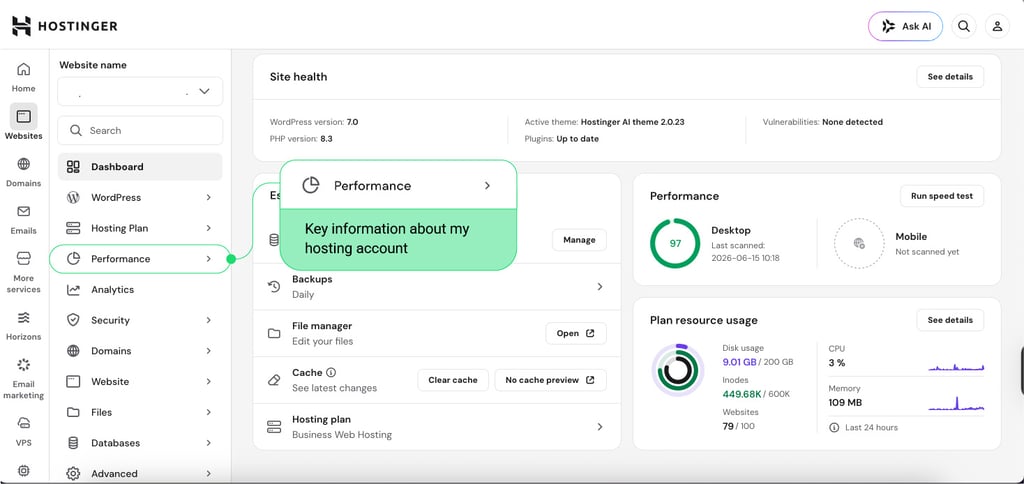Expand sidebar Performance chevron
1024x484 pixels.
208,259
